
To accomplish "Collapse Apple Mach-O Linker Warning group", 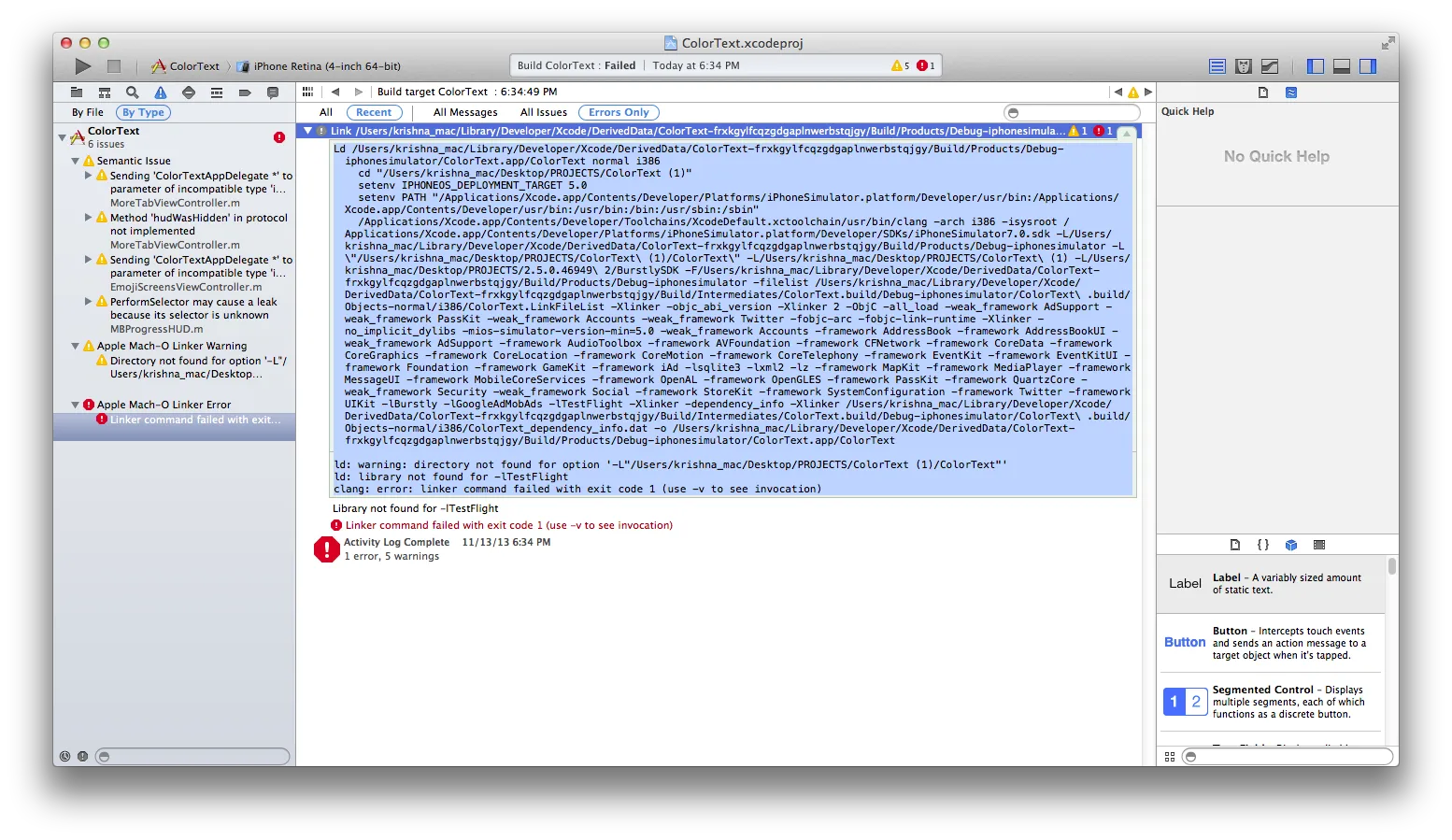I will 76,346.
